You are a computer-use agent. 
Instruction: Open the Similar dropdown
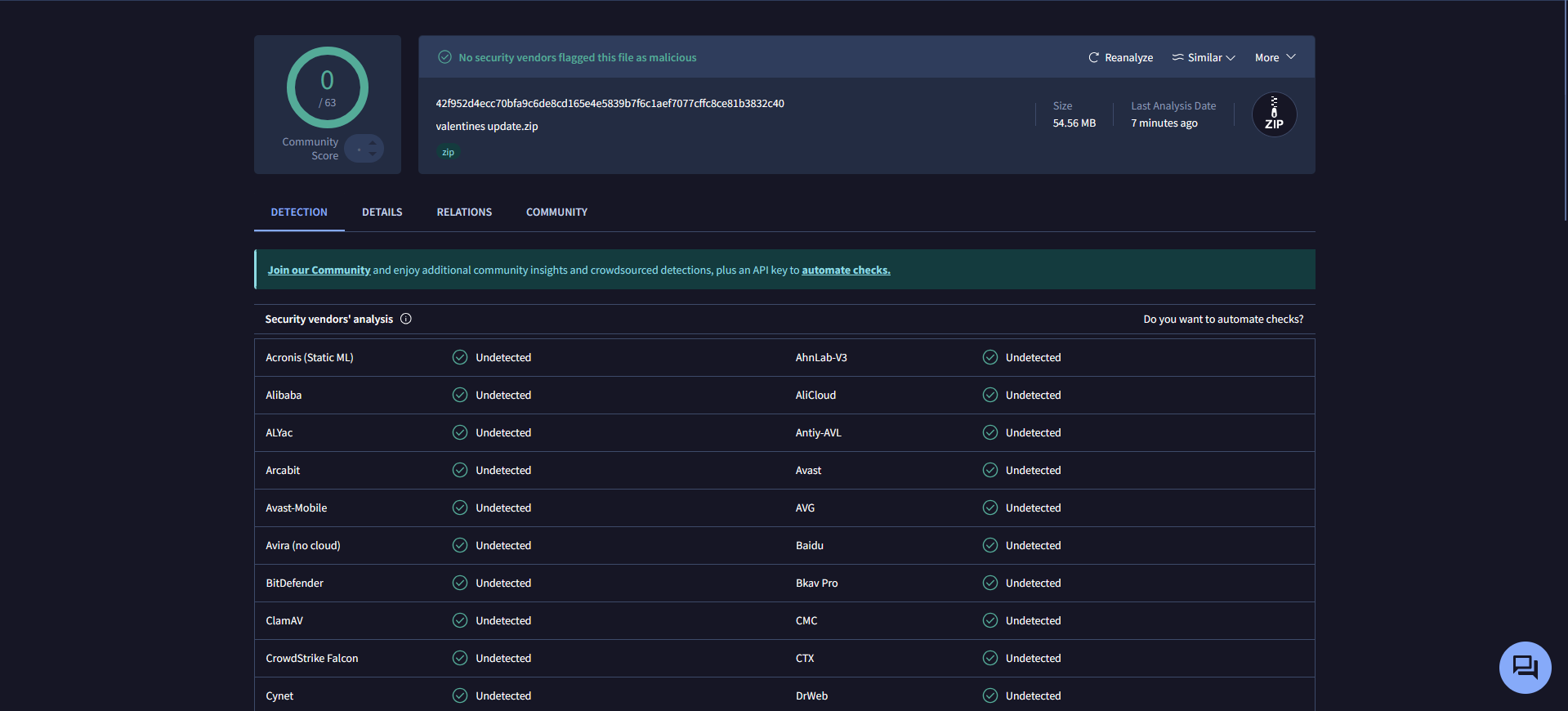pyautogui.click(x=1204, y=57)
